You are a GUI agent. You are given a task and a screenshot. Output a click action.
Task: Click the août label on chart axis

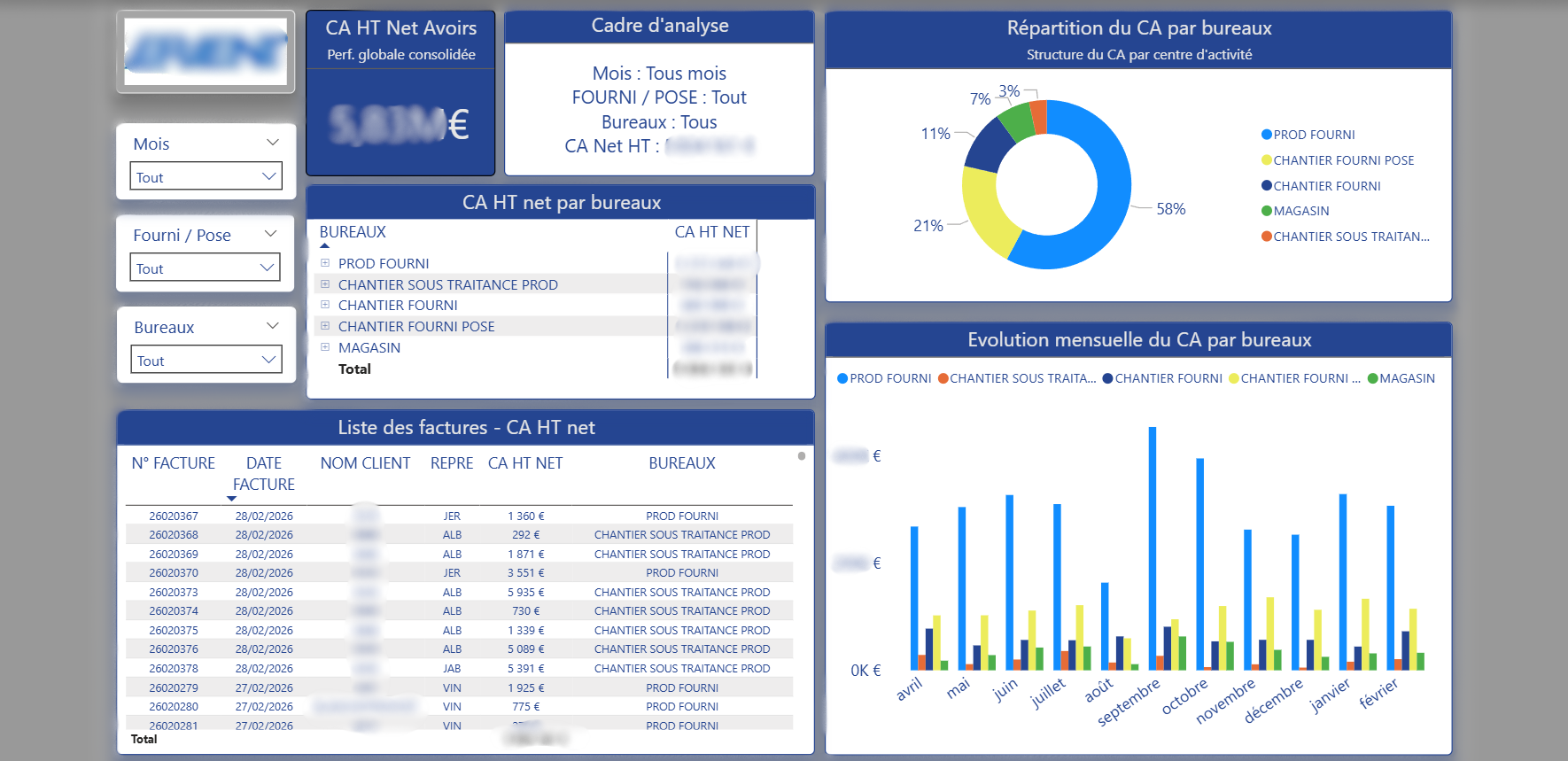(x=1098, y=690)
